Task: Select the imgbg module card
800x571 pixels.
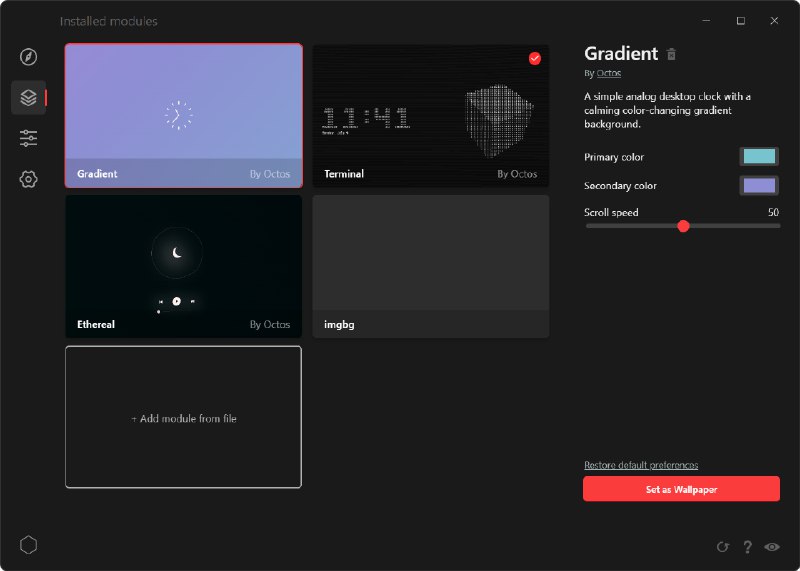Action: 431,265
